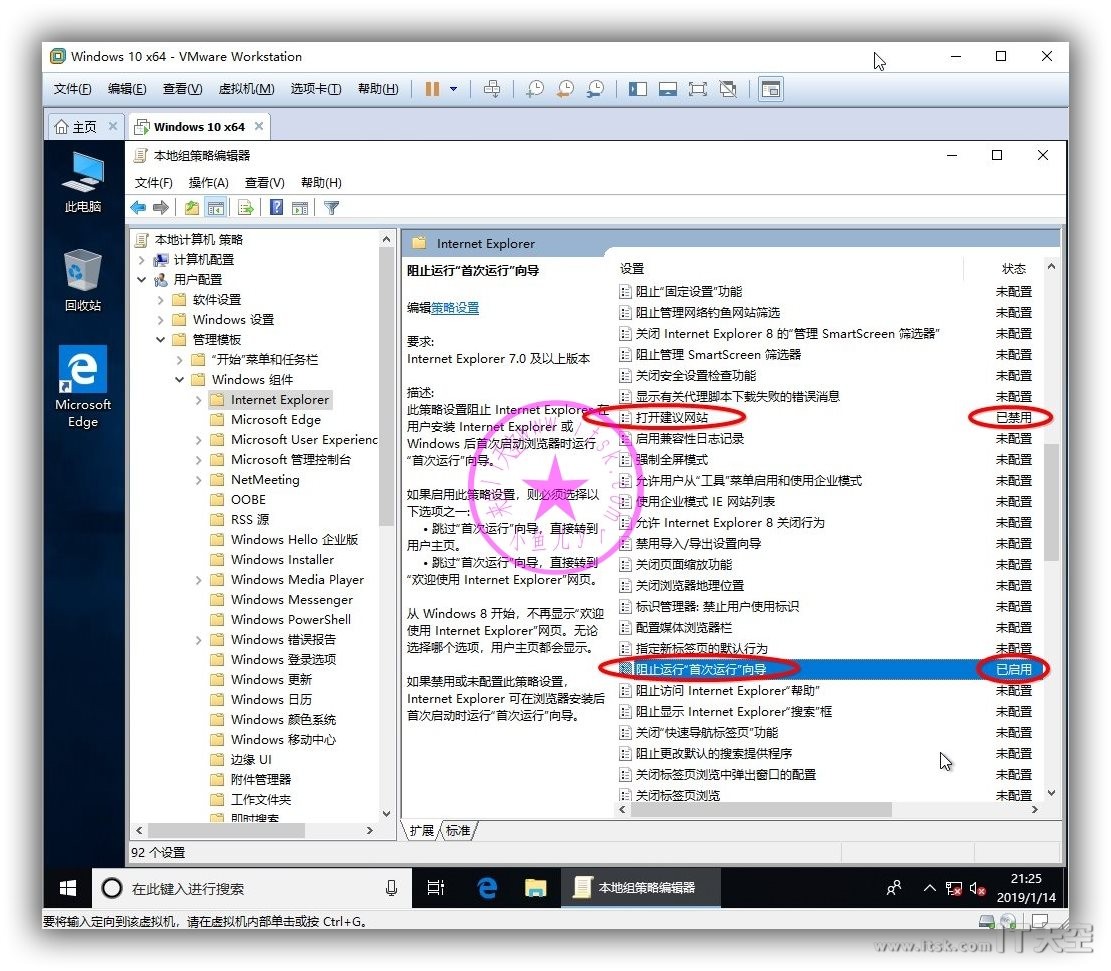This screenshot has width=1111, height=971.
Task: Open the VMware snapshot manager
Action: pyautogui.click(x=595, y=89)
